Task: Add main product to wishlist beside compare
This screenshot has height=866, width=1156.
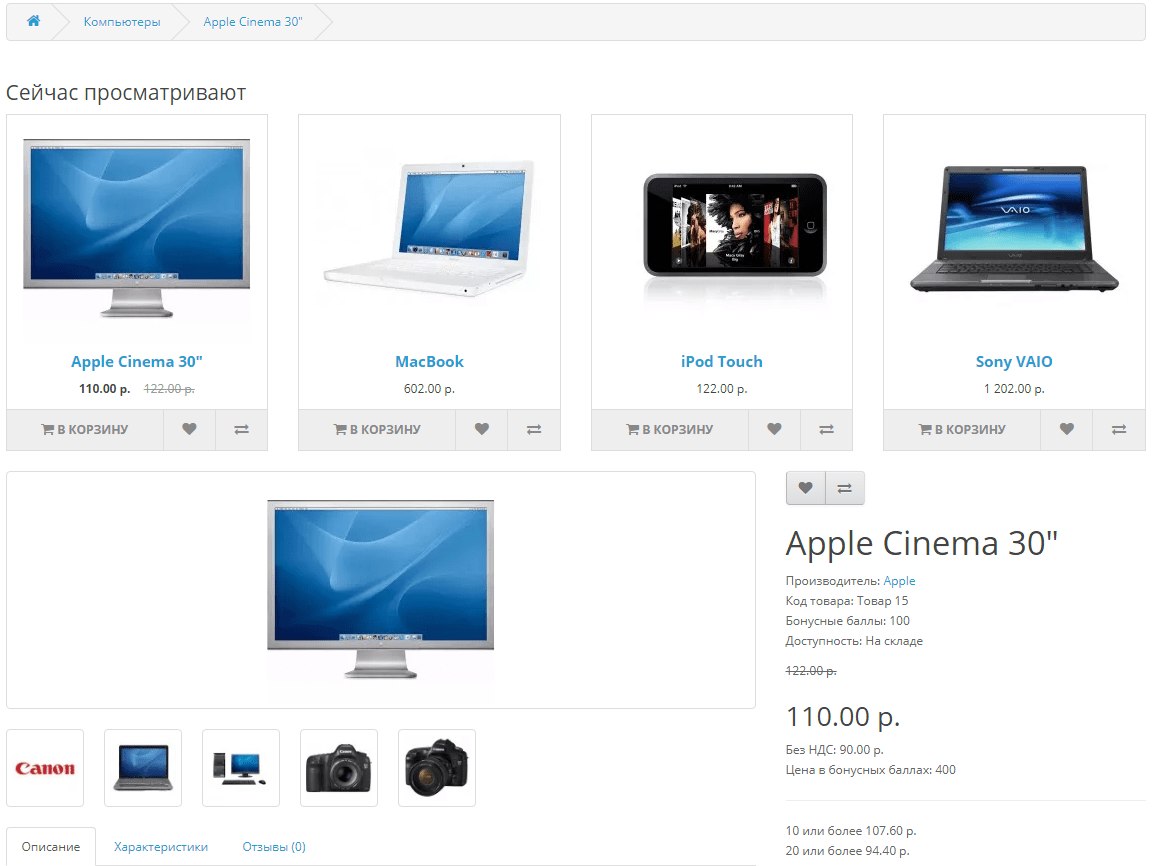Action: (806, 488)
